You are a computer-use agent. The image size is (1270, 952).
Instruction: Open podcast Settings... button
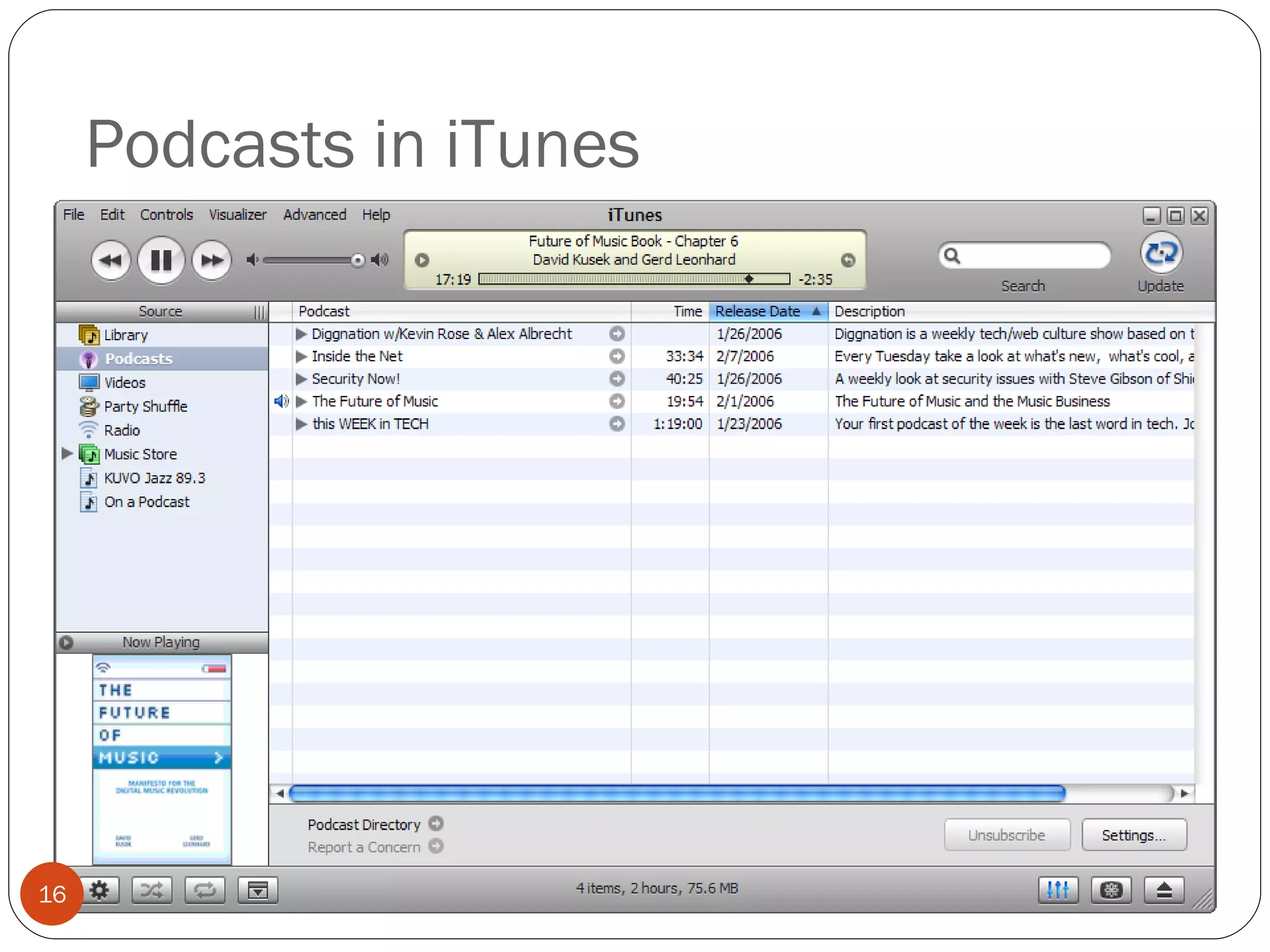[1134, 835]
